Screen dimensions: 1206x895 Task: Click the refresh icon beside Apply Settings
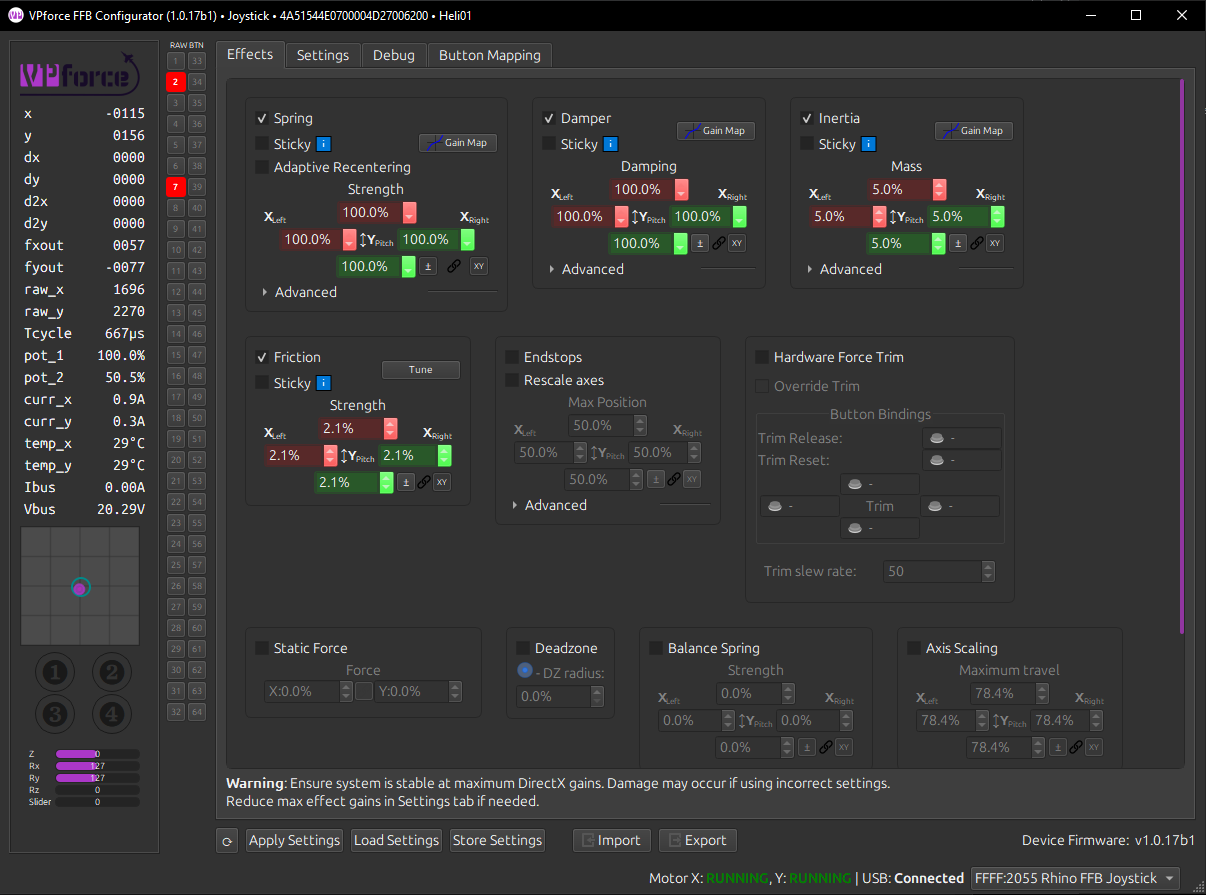coord(227,841)
